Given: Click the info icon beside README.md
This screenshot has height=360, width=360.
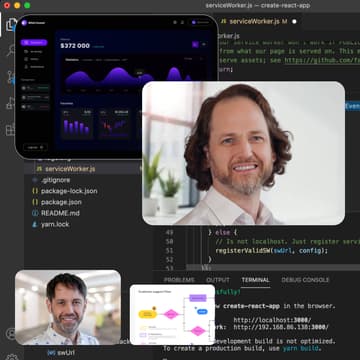Looking at the screenshot, I should pyautogui.click(x=35, y=213).
